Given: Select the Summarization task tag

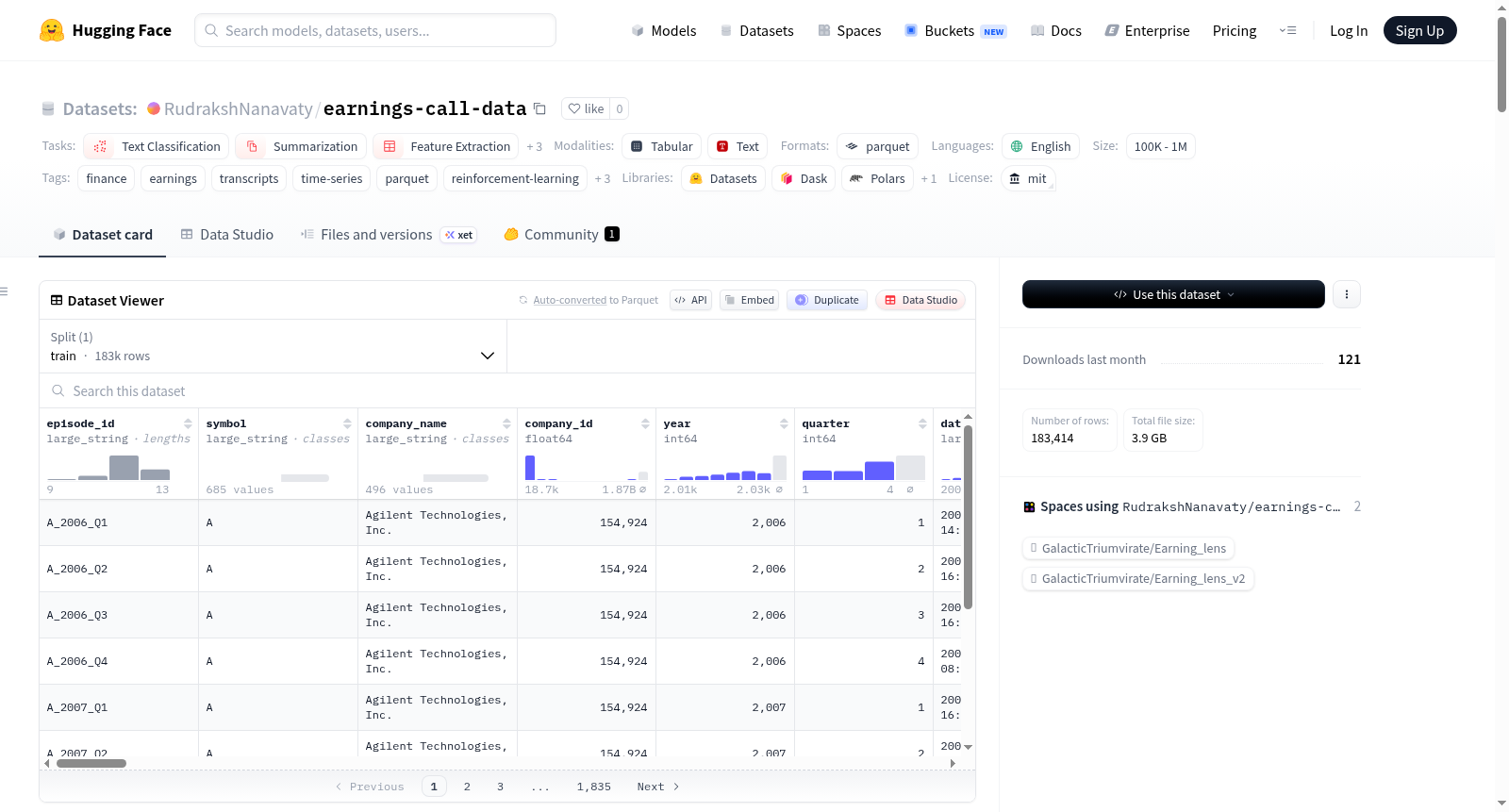Looking at the screenshot, I should tap(301, 146).
